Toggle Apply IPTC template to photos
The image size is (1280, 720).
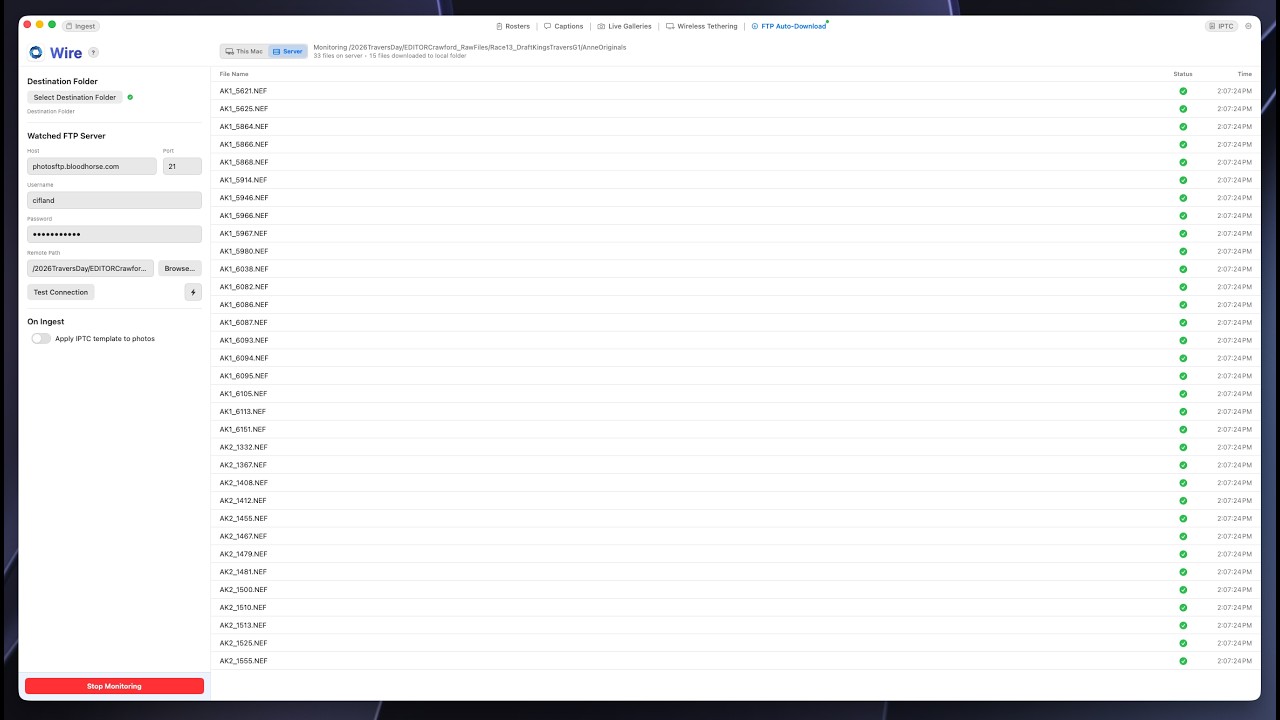(x=41, y=338)
